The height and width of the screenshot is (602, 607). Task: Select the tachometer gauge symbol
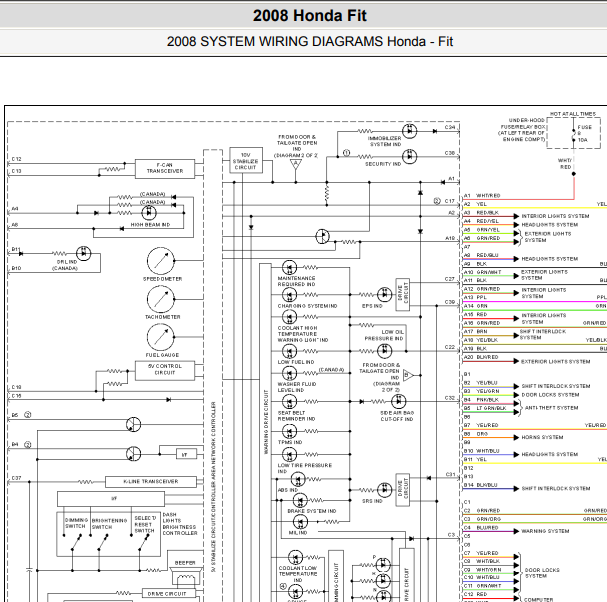pyautogui.click(x=161, y=299)
